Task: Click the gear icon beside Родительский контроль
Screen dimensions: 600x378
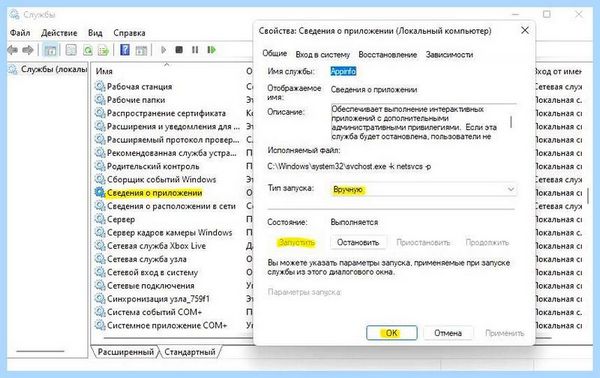Action: click(100, 166)
